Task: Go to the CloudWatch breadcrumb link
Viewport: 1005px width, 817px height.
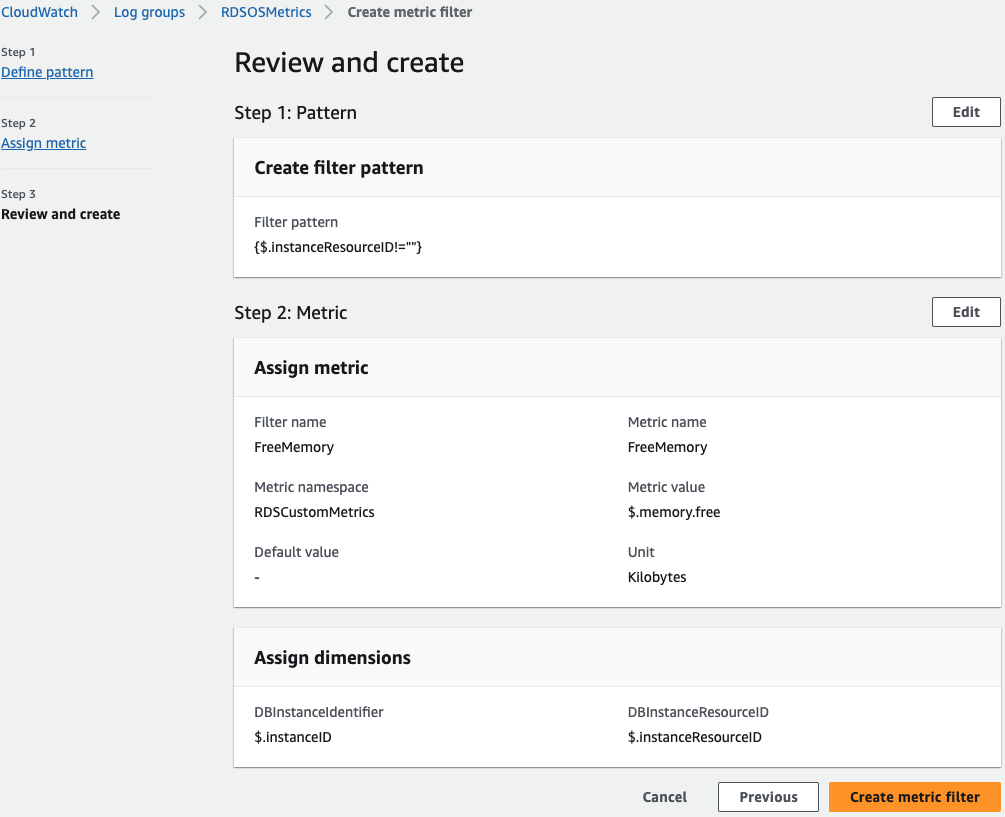Action: click(x=39, y=13)
